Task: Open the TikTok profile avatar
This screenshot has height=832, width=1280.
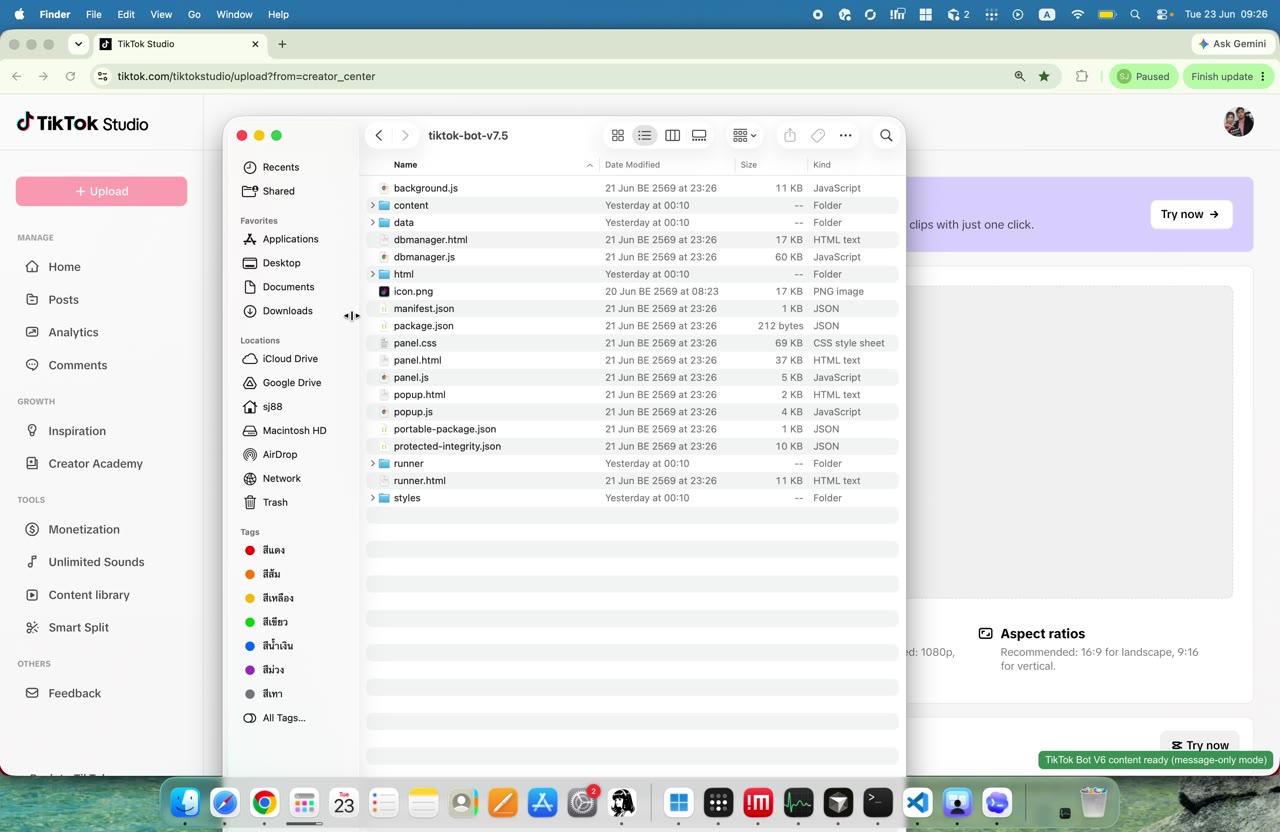Action: point(1239,122)
